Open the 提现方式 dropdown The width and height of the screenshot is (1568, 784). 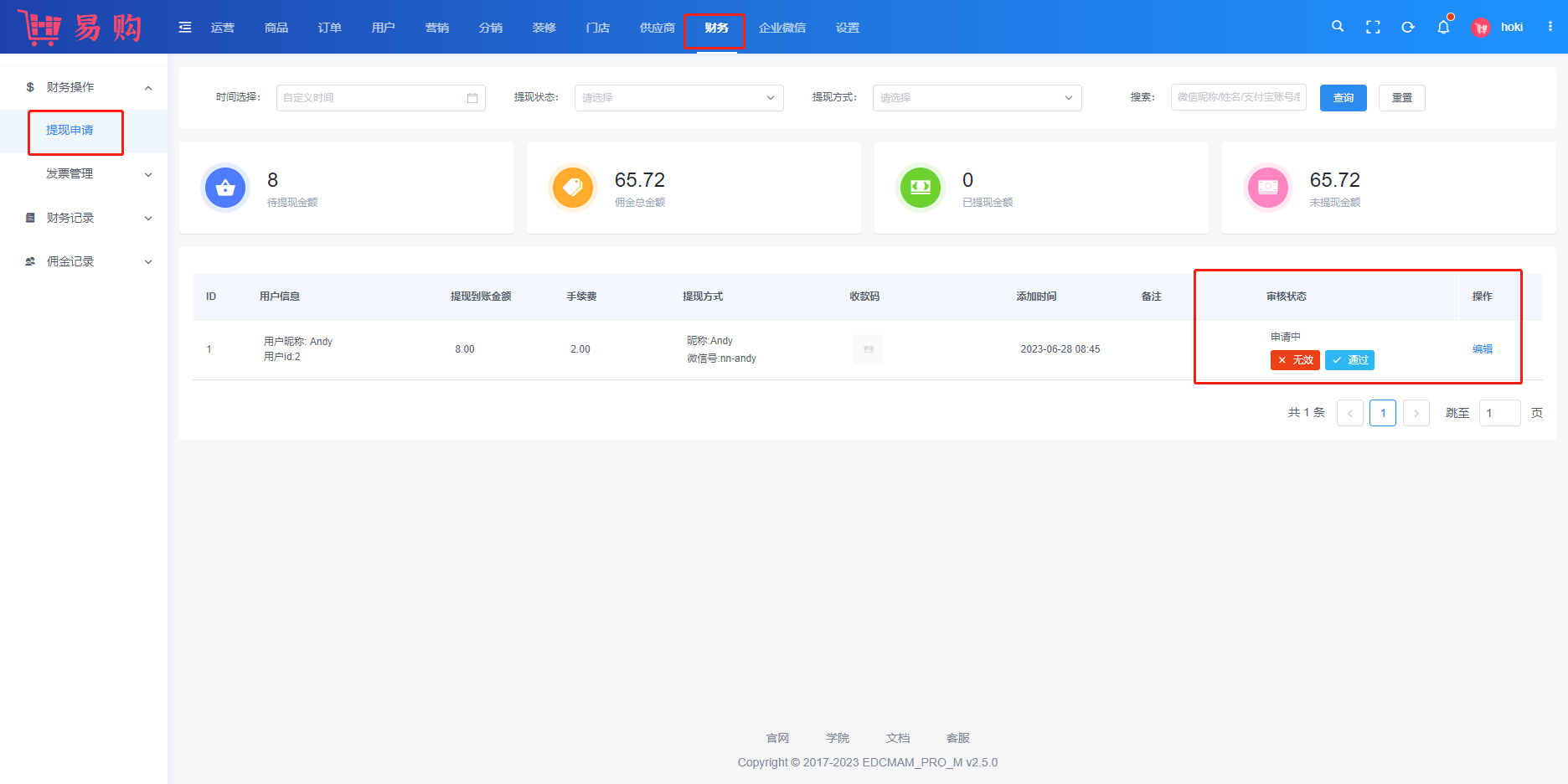pyautogui.click(x=977, y=98)
